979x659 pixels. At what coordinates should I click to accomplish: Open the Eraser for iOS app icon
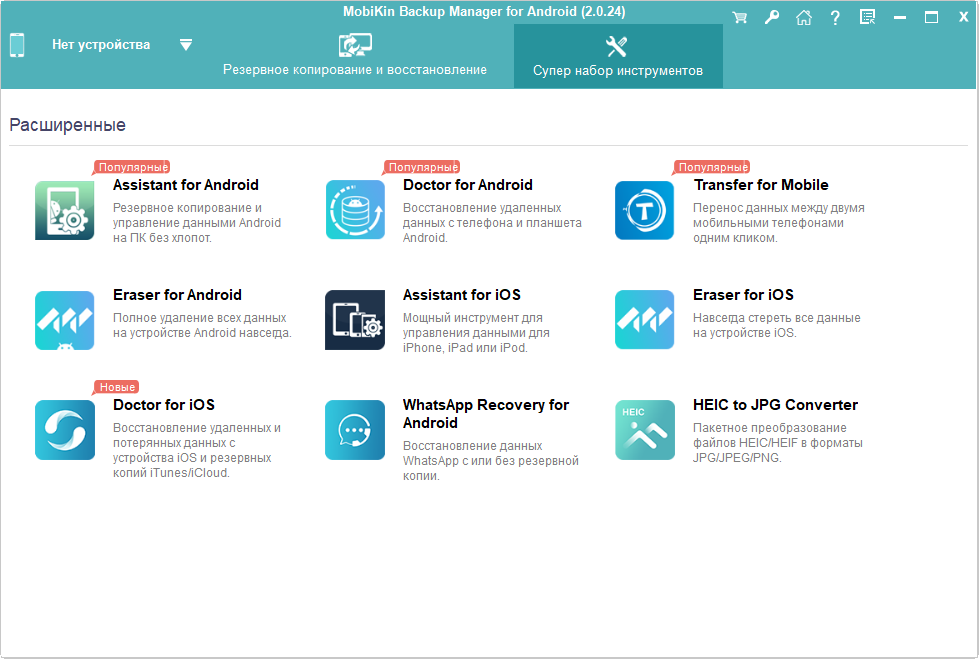644,320
